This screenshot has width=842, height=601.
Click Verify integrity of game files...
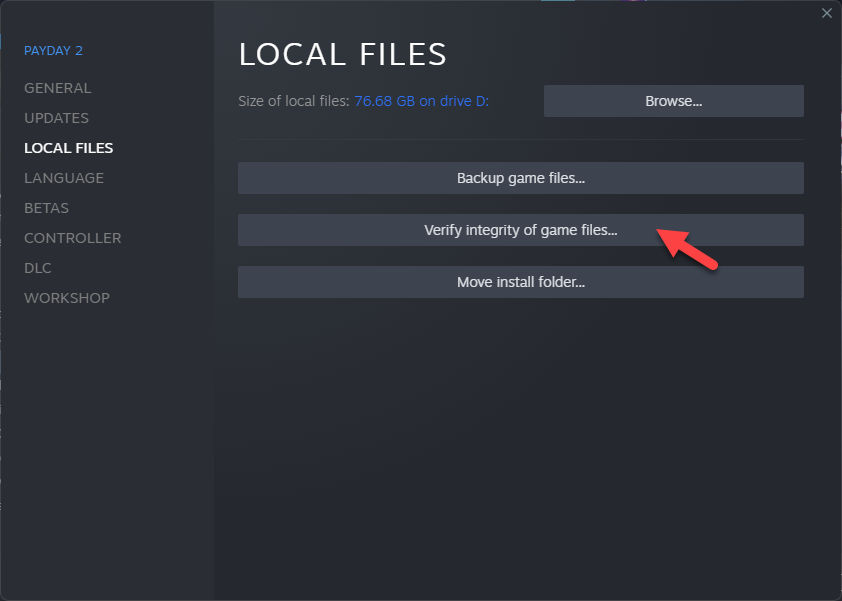click(520, 230)
